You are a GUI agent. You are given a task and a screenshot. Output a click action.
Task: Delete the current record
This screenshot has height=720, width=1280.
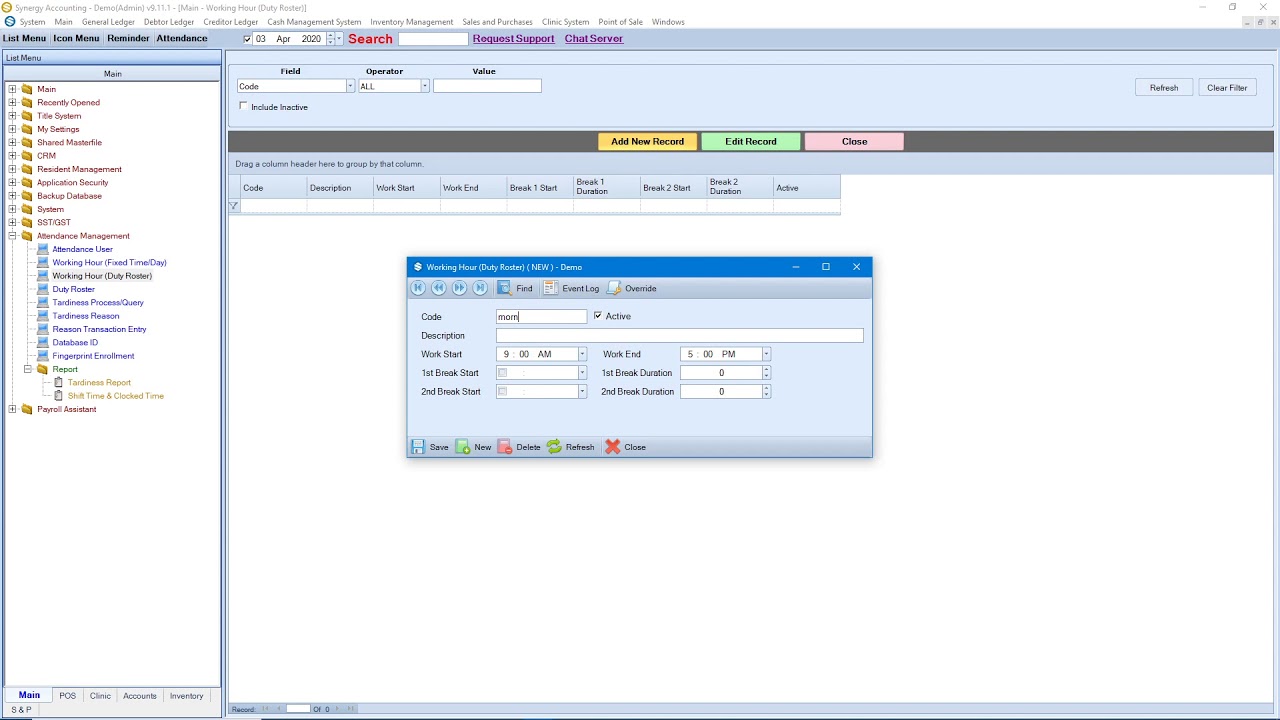click(x=519, y=447)
